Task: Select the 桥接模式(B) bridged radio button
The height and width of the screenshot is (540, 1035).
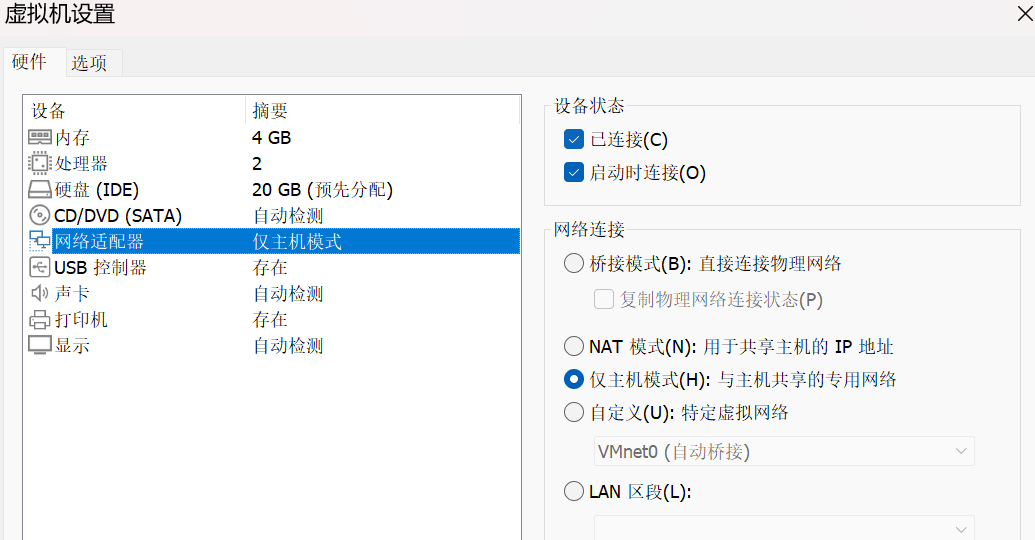Action: point(574,264)
